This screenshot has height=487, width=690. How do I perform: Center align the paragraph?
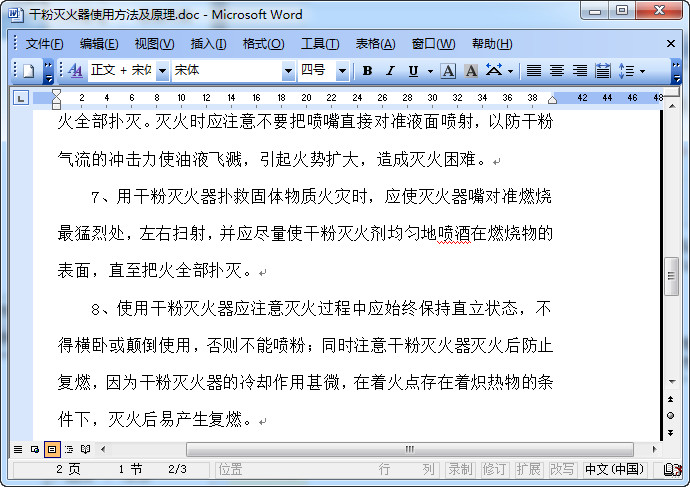tap(557, 71)
